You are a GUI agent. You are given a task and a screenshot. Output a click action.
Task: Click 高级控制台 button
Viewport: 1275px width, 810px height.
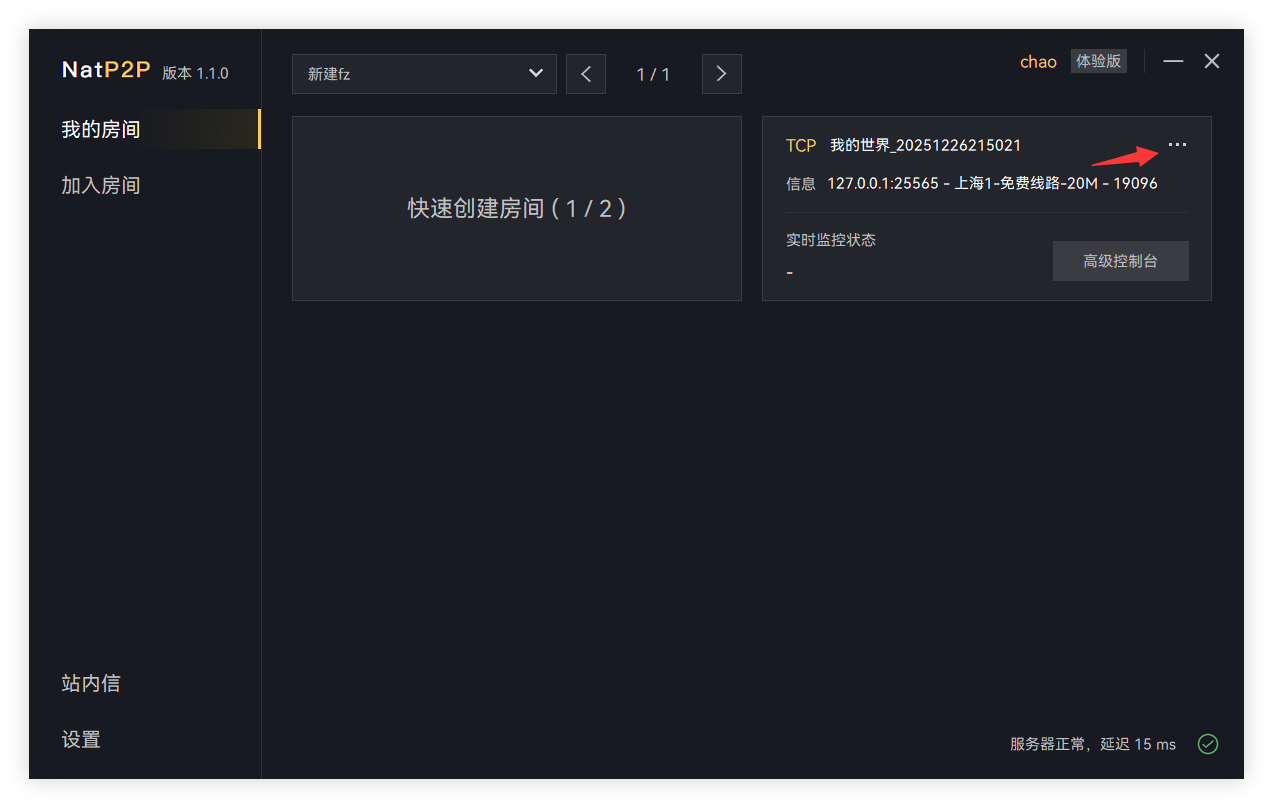pos(1120,261)
